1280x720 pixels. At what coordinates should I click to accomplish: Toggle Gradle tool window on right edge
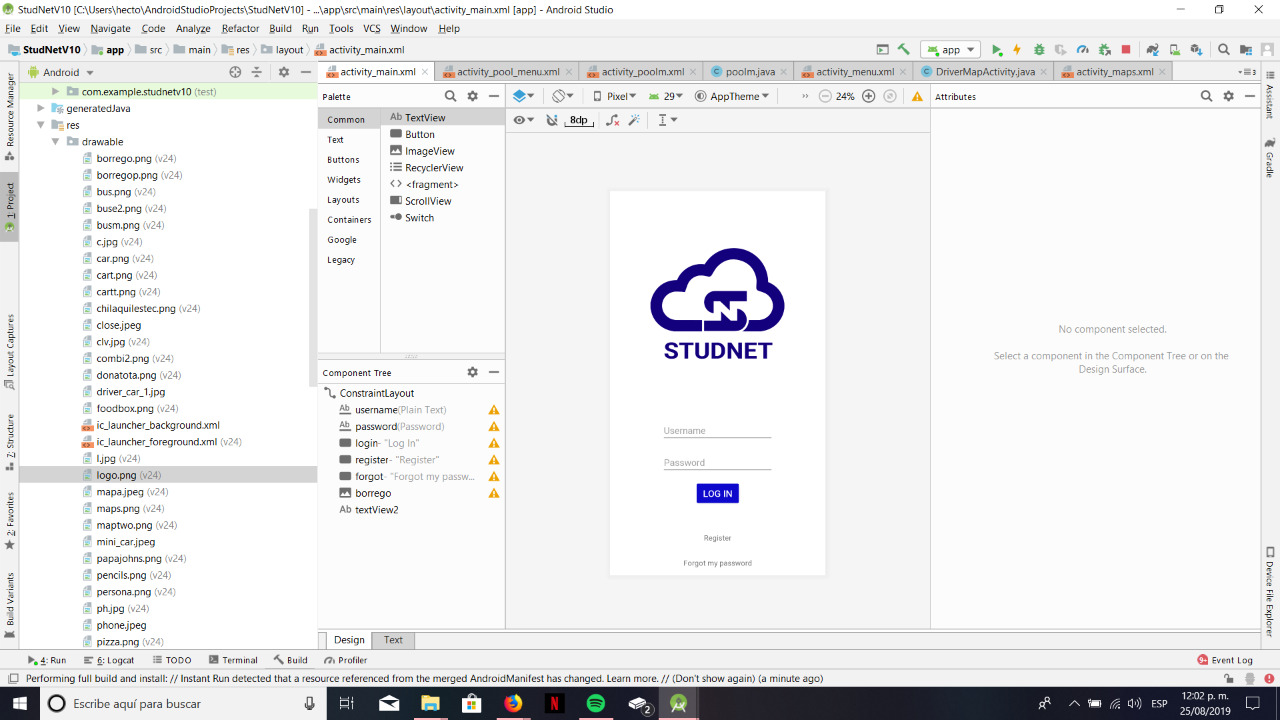1270,157
